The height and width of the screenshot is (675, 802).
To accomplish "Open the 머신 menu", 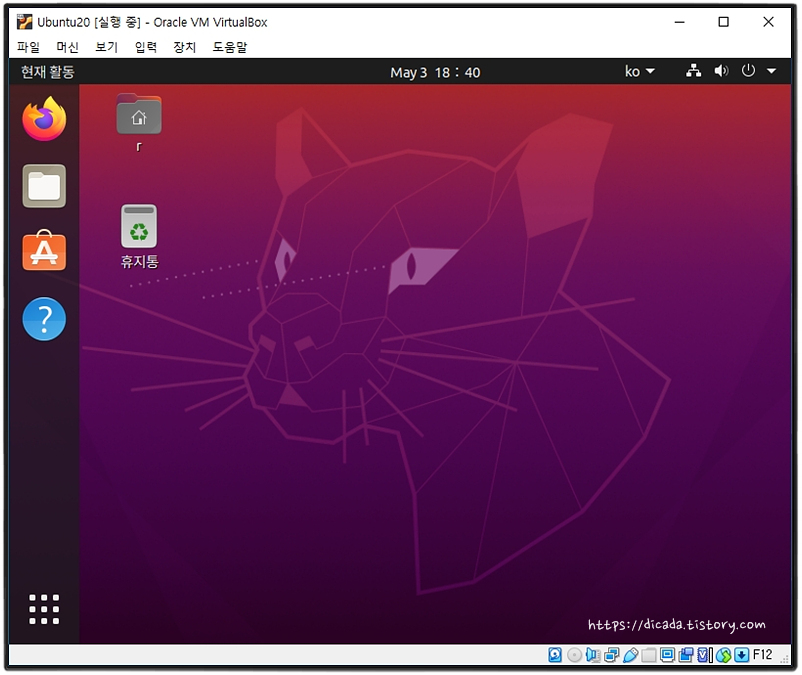I will tap(67, 47).
